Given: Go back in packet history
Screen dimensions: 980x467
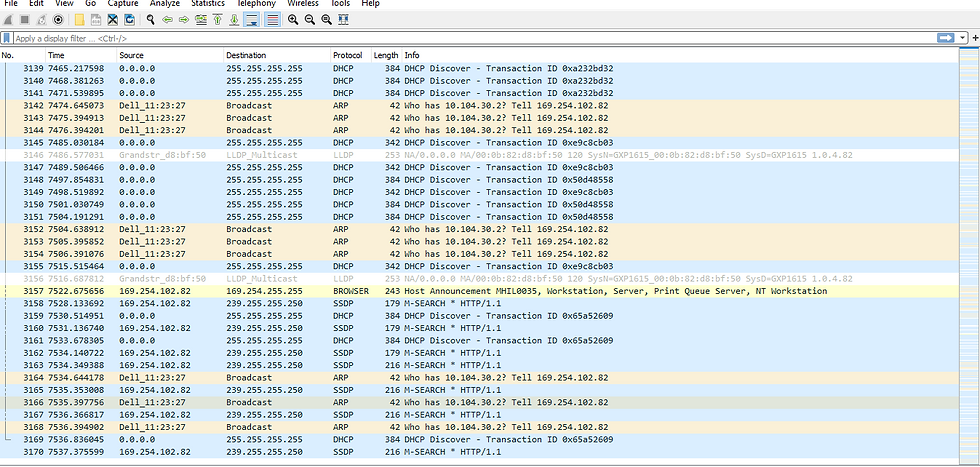Looking at the screenshot, I should (x=167, y=20).
